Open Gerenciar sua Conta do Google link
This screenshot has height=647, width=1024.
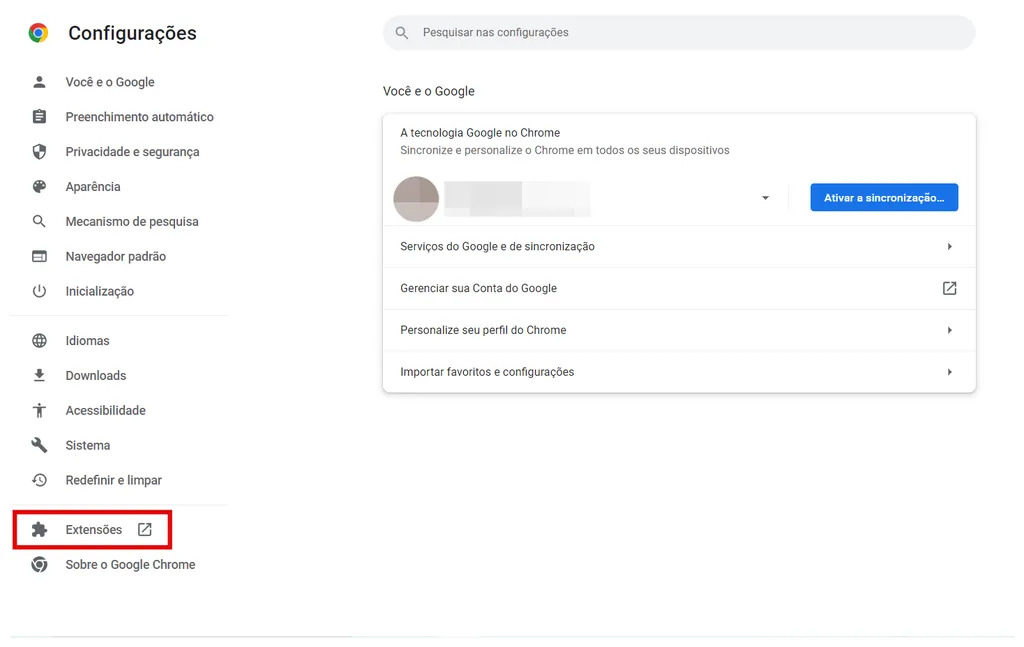(x=679, y=287)
